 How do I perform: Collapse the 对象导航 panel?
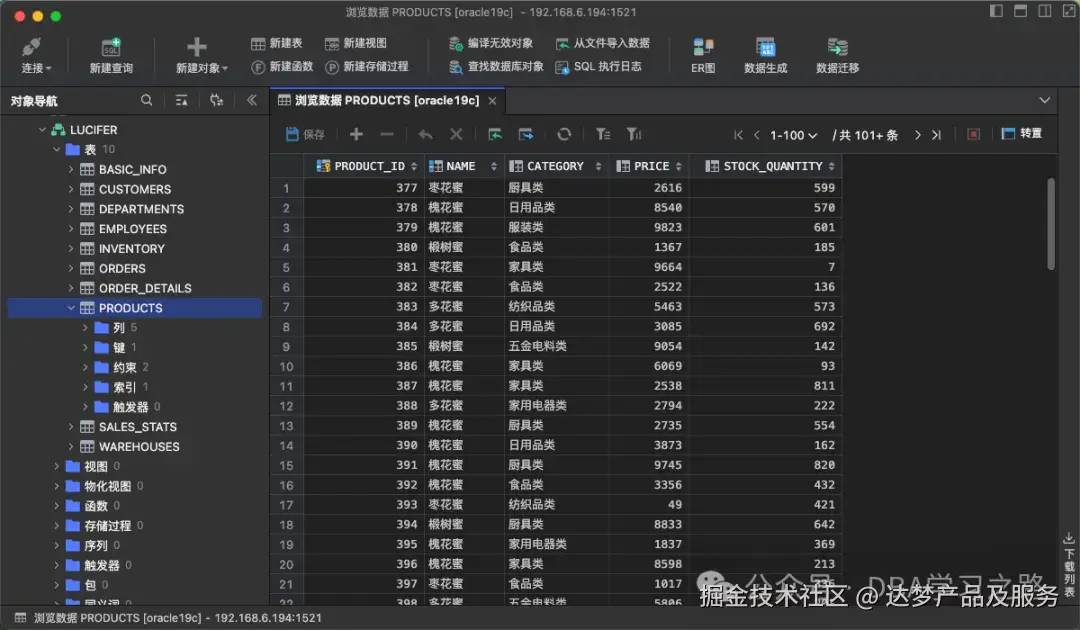coord(251,101)
